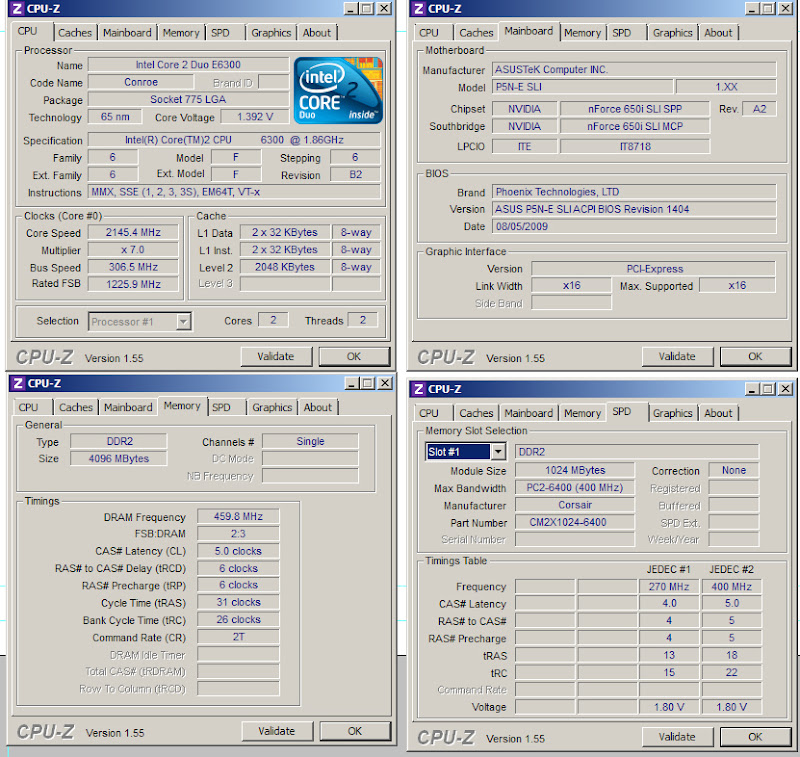This screenshot has width=800, height=757.
Task: Click the Intel Core 2 Duo logo
Action: point(338,90)
